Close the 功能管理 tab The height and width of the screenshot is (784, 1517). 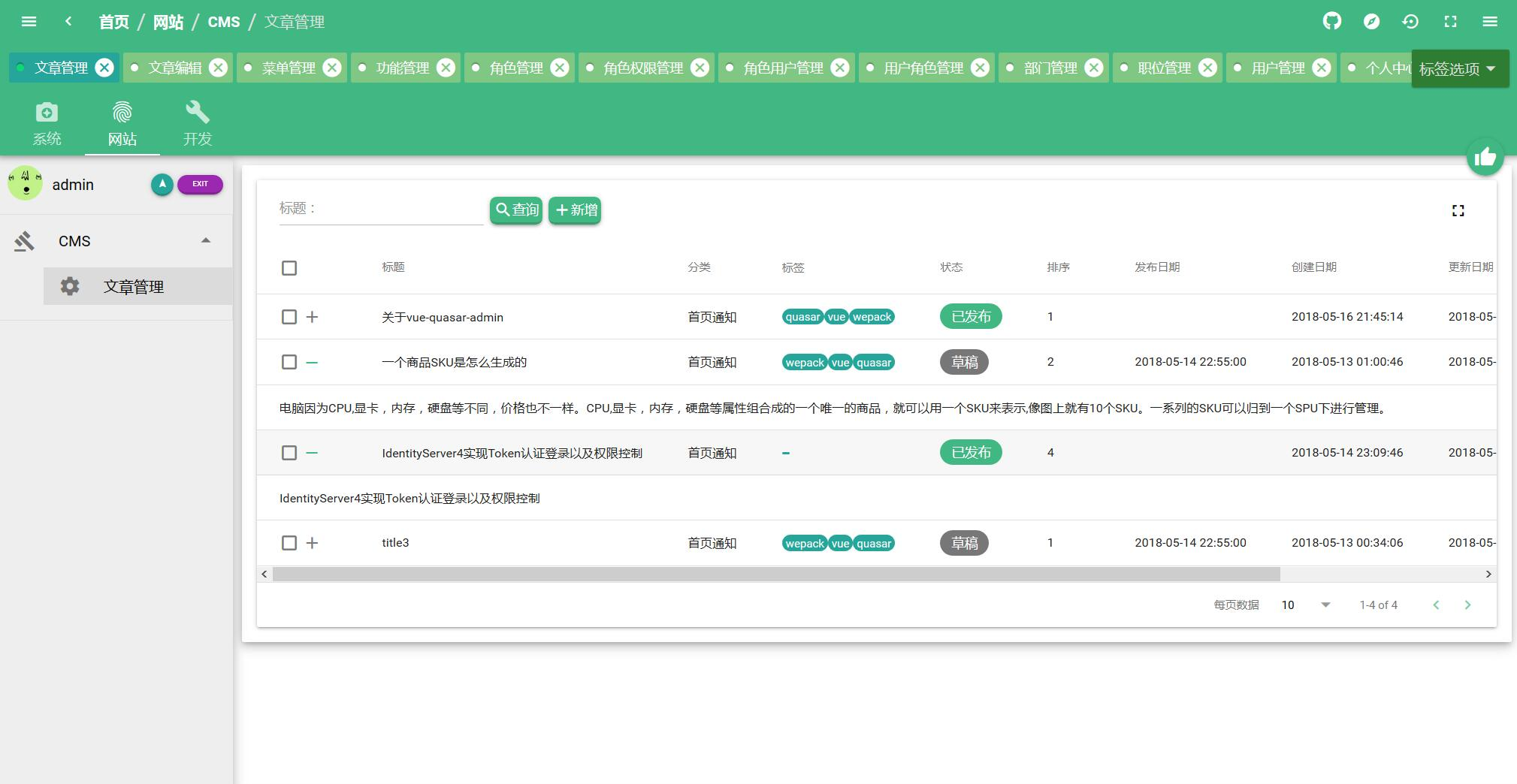point(446,68)
